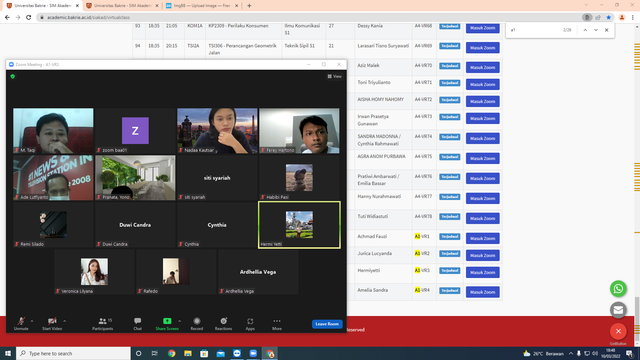The image size is (640, 360).
Task: Open Microsoft Store from the taskbar
Action: [204, 353]
